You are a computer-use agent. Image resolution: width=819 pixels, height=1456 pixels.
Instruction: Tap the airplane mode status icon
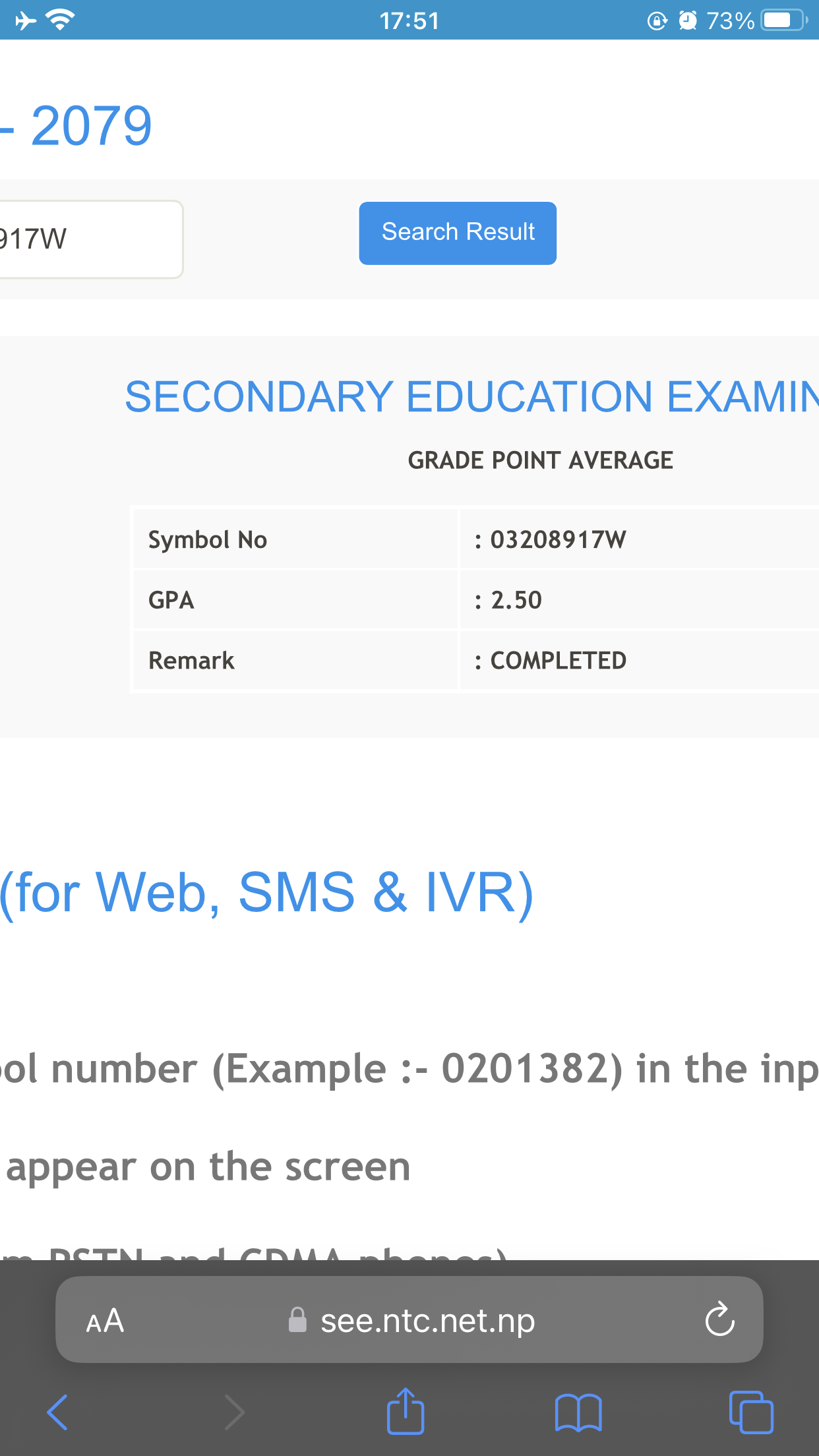tap(25, 20)
